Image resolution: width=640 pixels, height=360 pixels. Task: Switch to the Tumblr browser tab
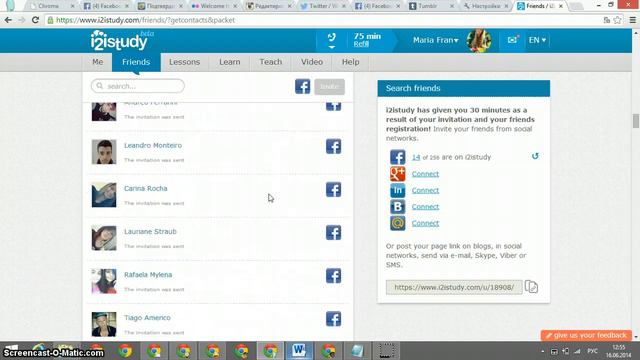tap(431, 6)
